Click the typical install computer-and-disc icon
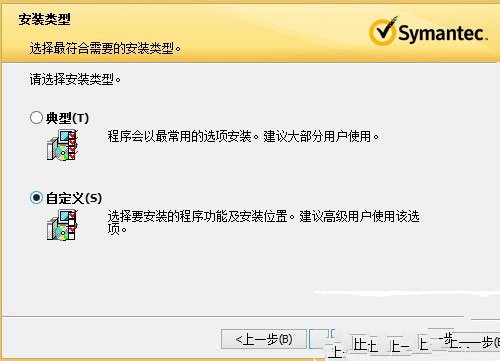The image size is (500, 361). click(x=62, y=145)
